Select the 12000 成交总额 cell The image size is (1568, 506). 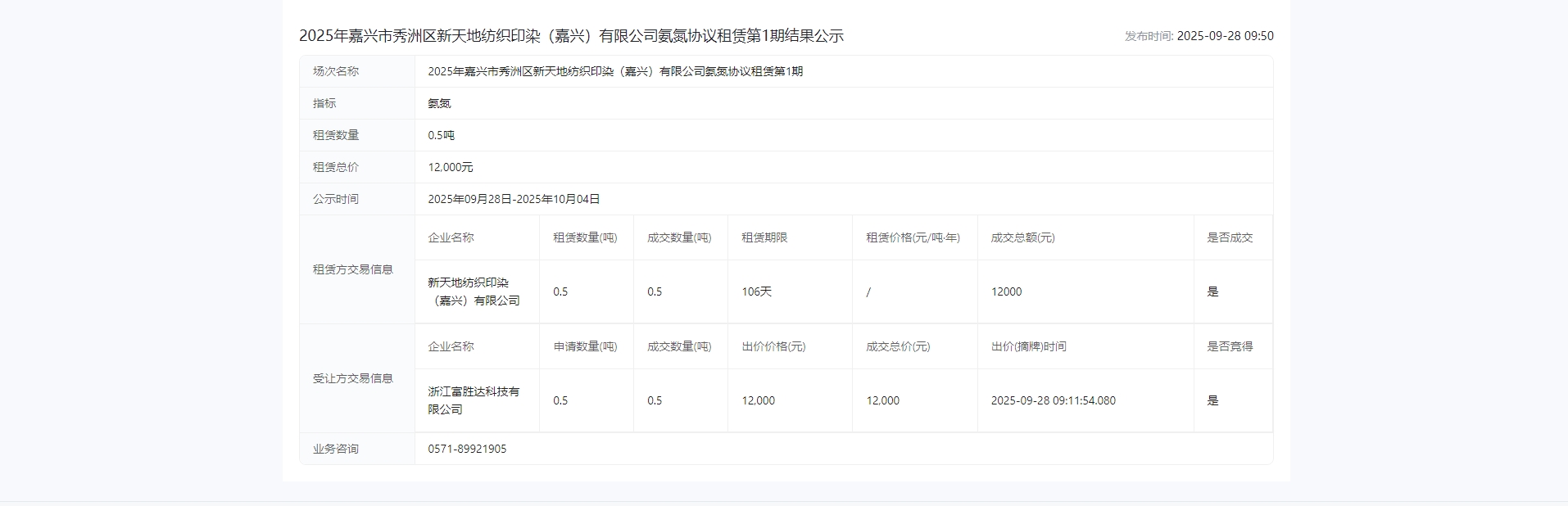(1006, 291)
